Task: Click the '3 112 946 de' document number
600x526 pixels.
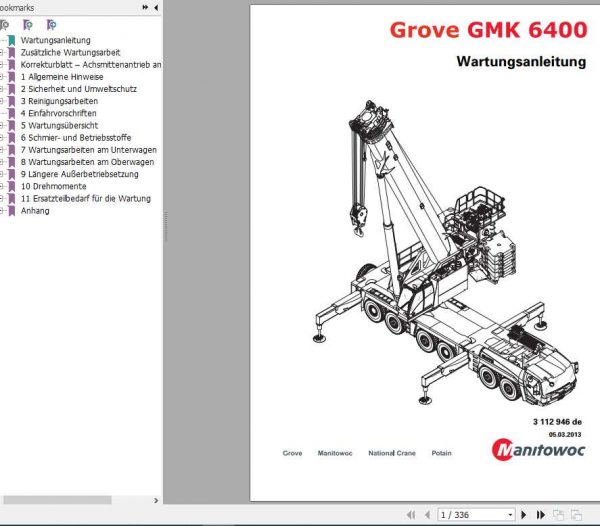Action: pyautogui.click(x=557, y=422)
